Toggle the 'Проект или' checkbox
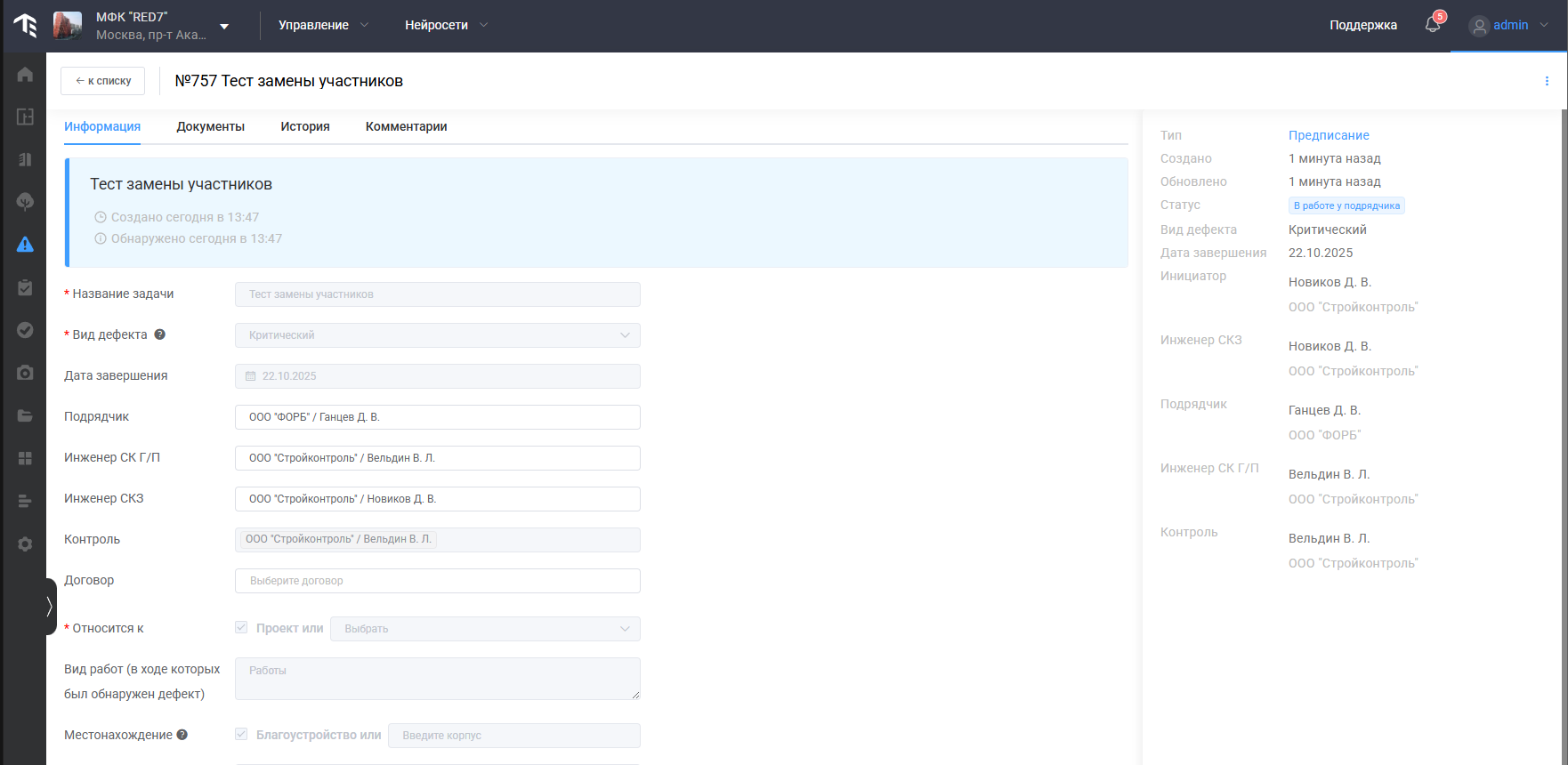1568x765 pixels. coord(241,628)
